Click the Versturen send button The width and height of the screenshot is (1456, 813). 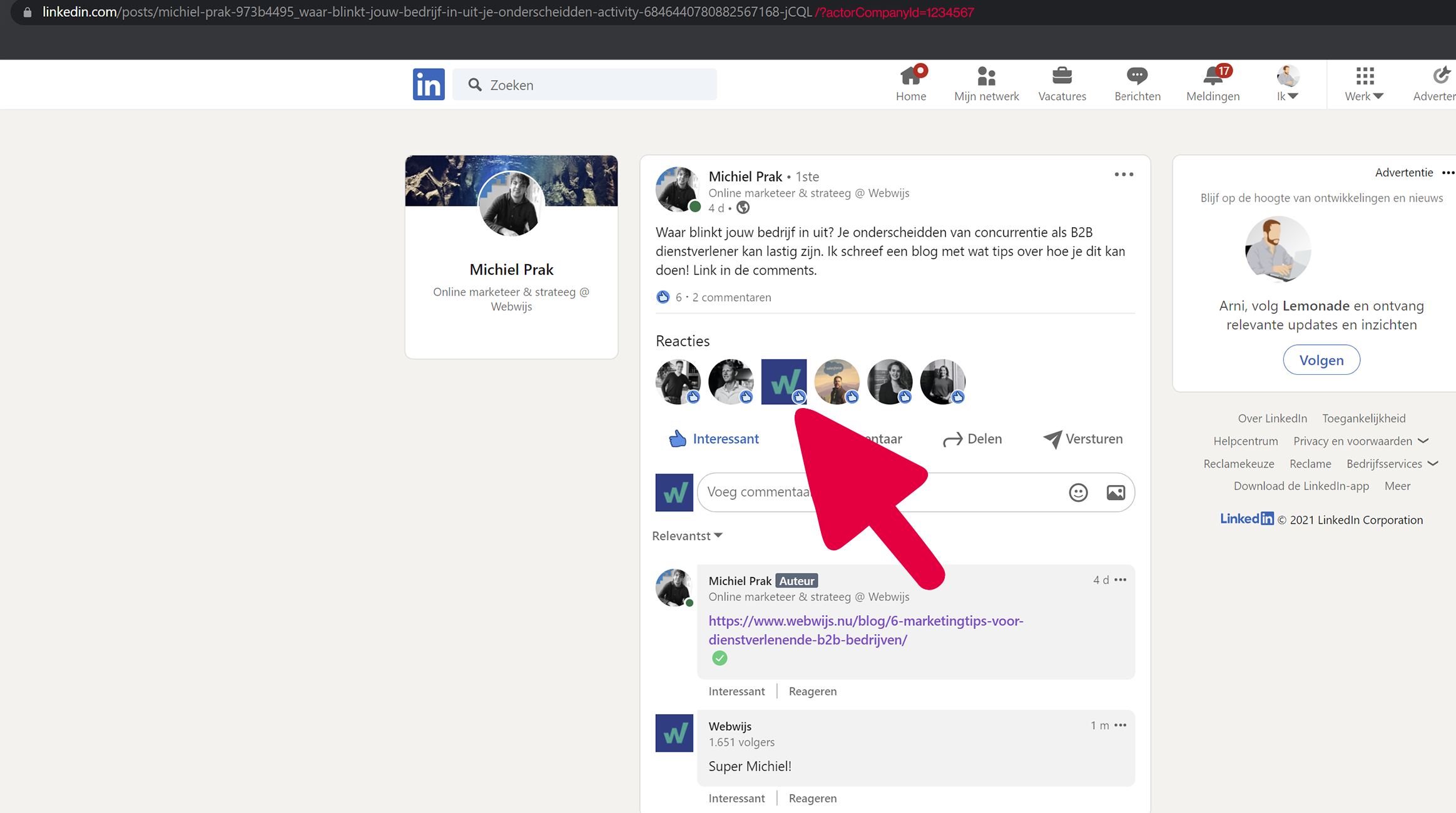coord(1082,439)
